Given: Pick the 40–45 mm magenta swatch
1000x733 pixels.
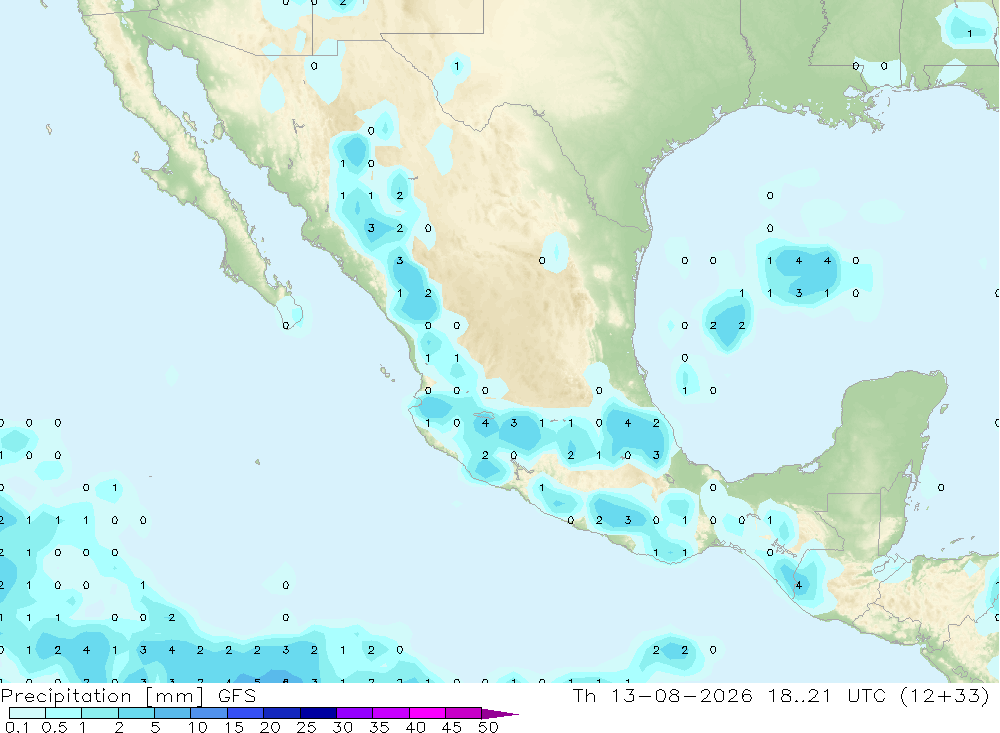Looking at the screenshot, I should tap(427, 713).
